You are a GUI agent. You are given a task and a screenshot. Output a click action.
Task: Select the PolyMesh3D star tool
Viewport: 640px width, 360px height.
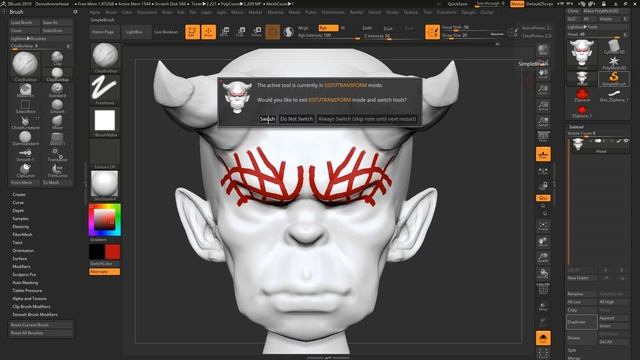[x=614, y=63]
